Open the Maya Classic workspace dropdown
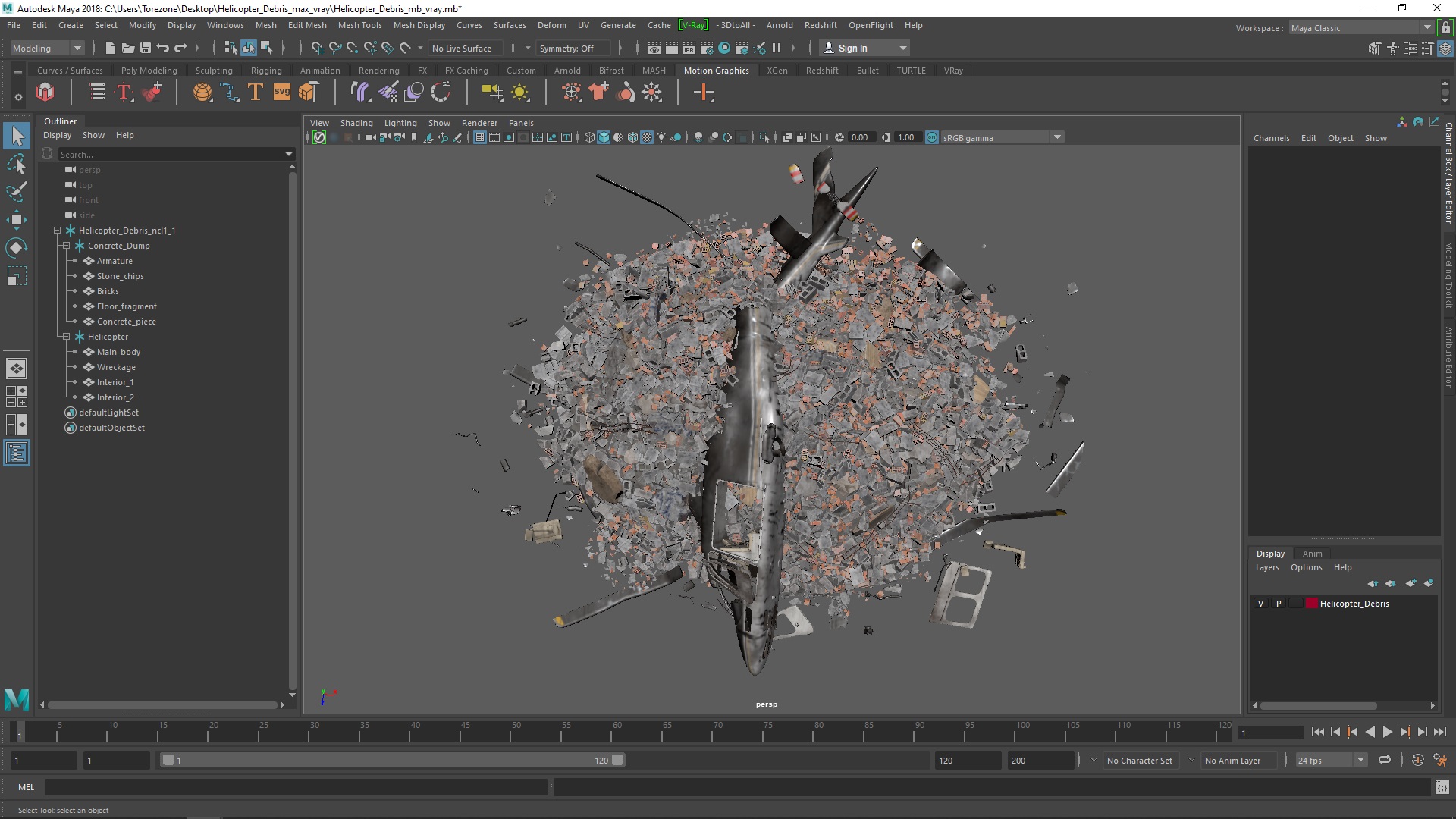 pos(1361,27)
